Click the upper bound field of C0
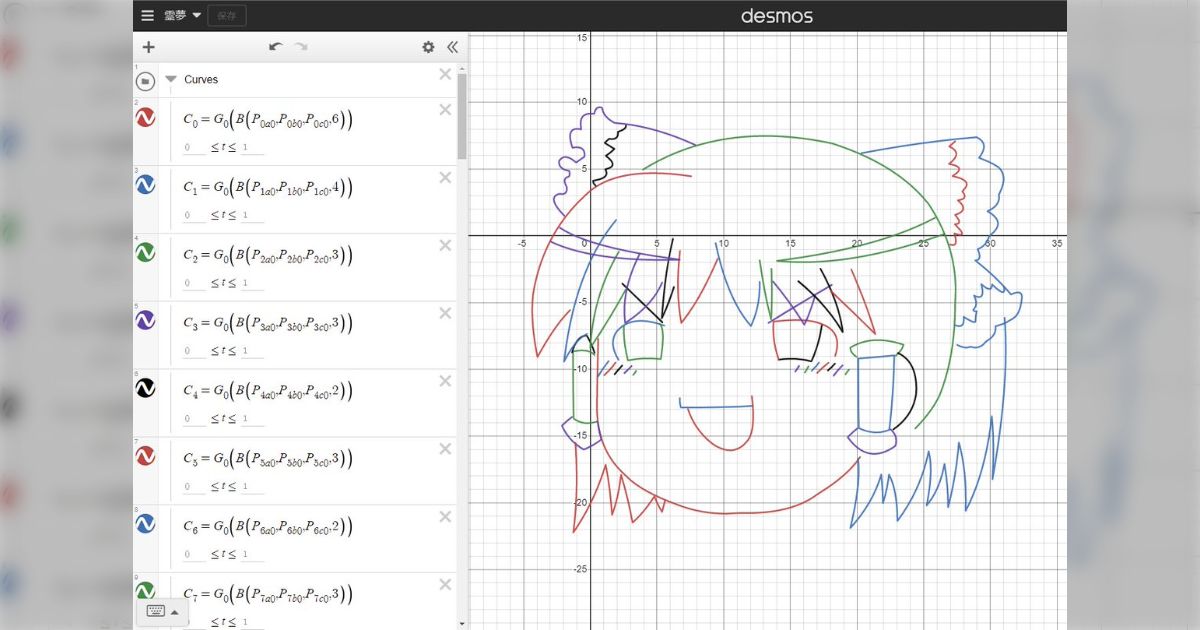1200x630 pixels. click(x=252, y=148)
